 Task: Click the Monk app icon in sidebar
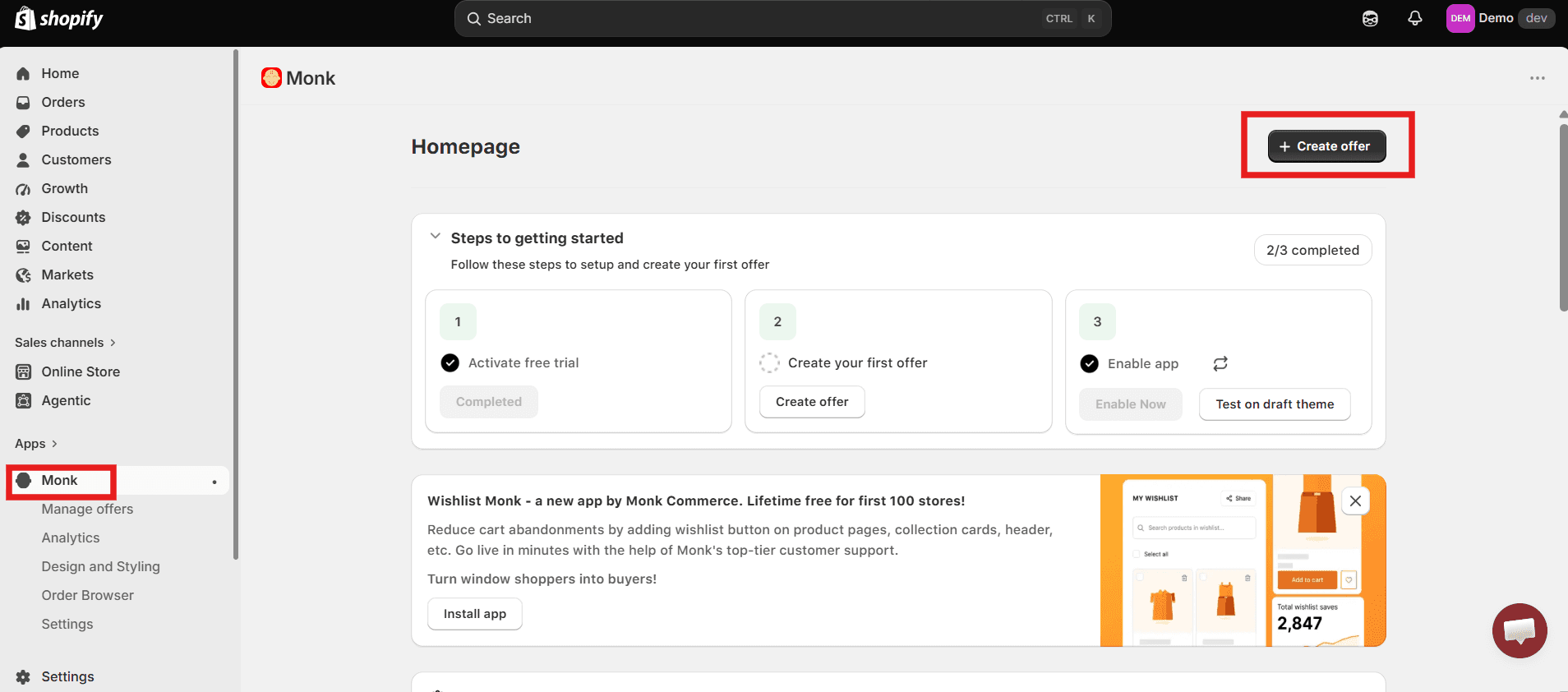24,480
